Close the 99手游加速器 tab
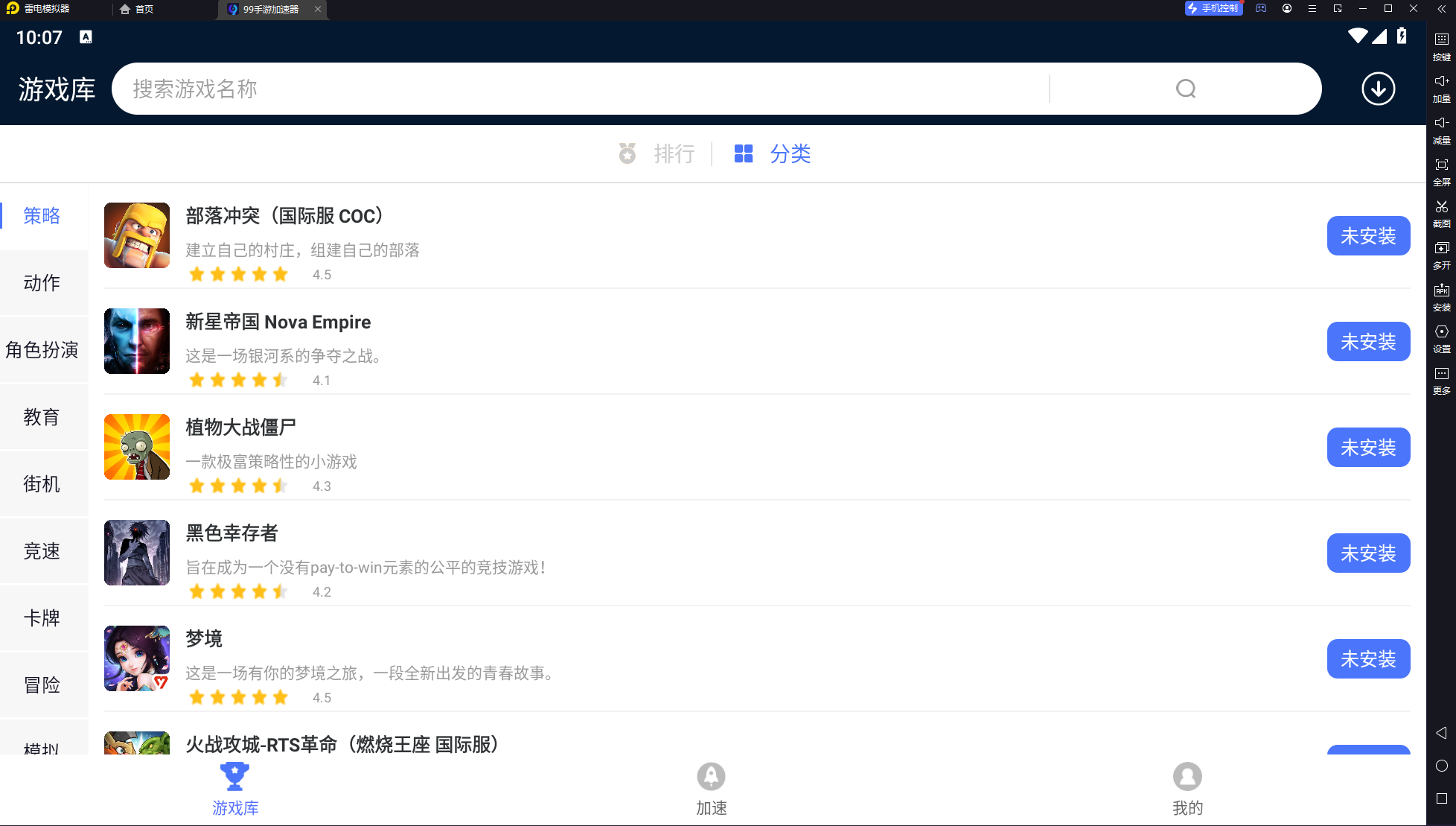The image size is (1456, 826). coord(318,9)
